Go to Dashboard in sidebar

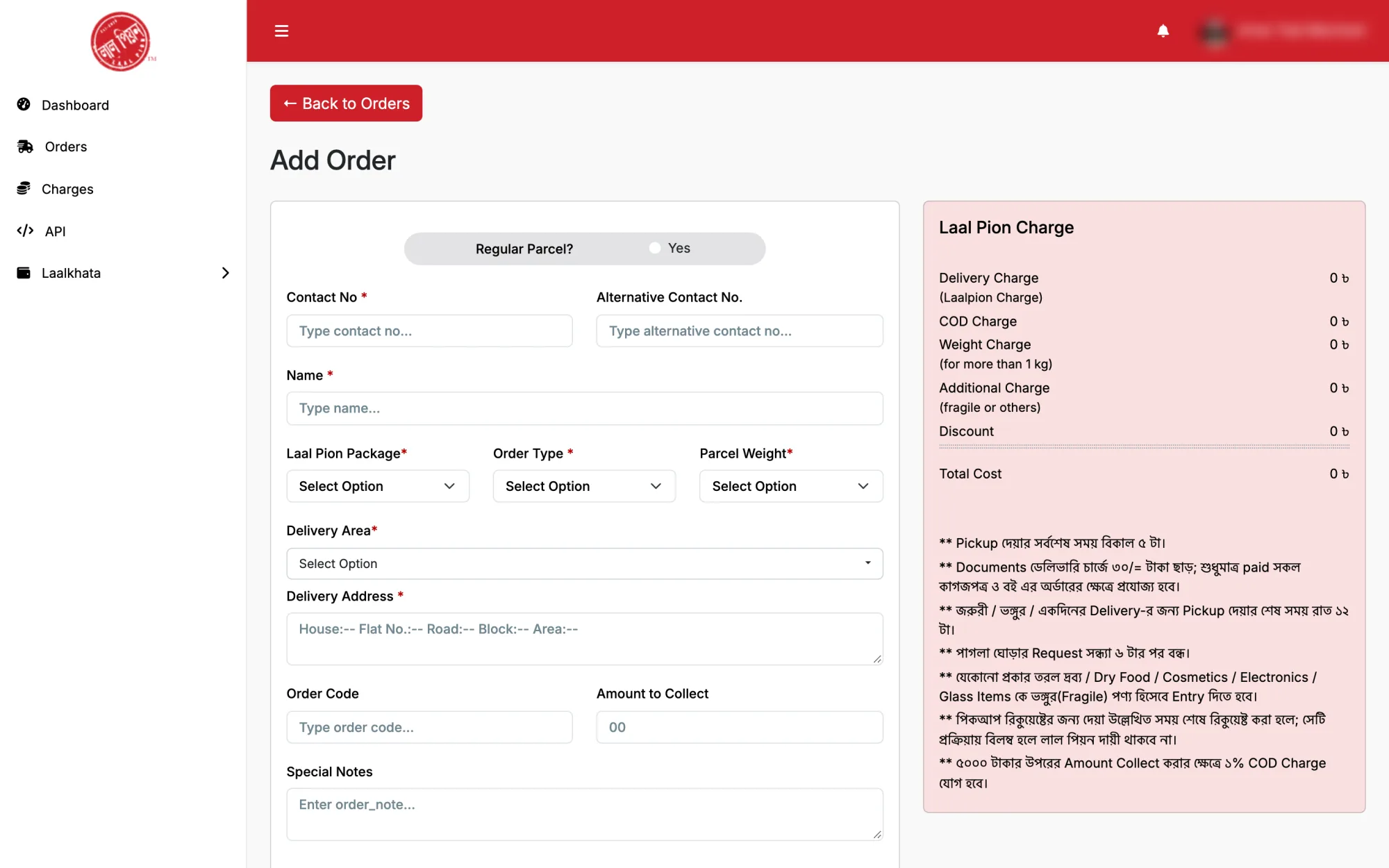pos(75,105)
